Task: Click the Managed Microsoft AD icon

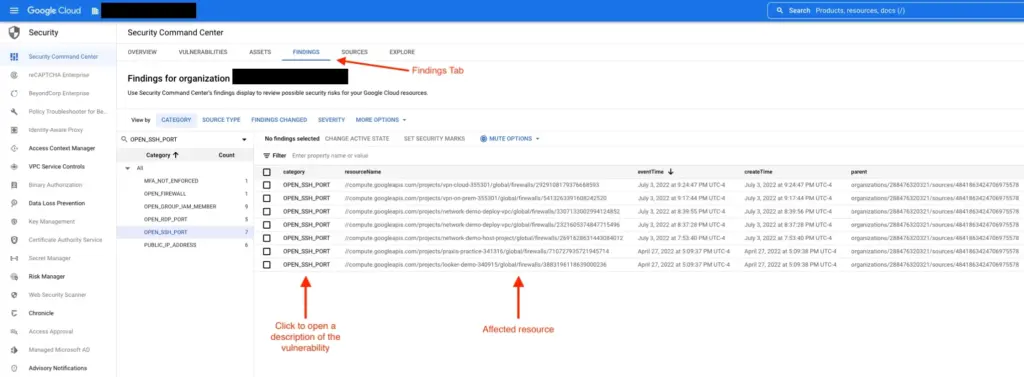Action: coord(14,350)
